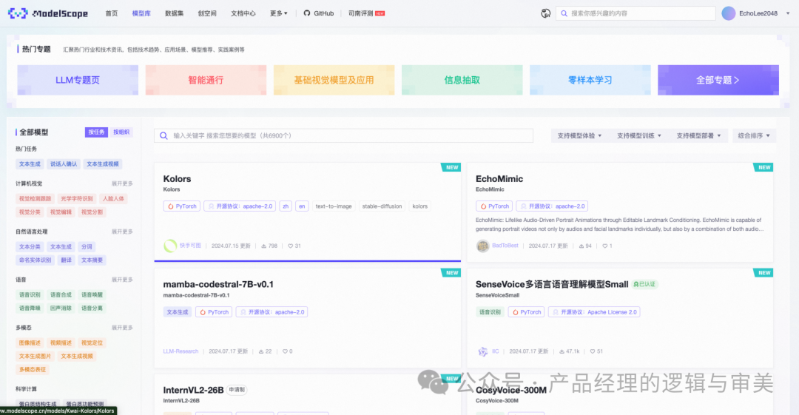
Task: Click the heart icon on Kolors card
Action: [290, 246]
